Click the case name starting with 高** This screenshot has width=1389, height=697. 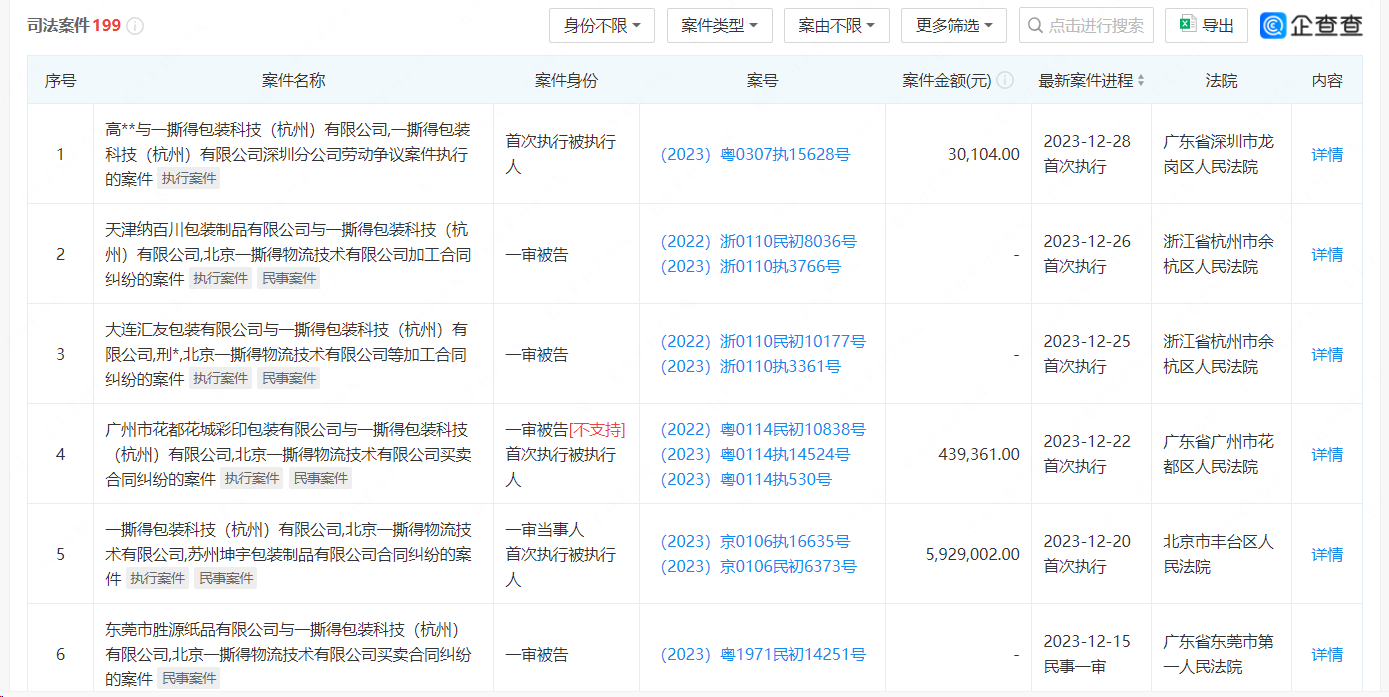tap(288, 154)
